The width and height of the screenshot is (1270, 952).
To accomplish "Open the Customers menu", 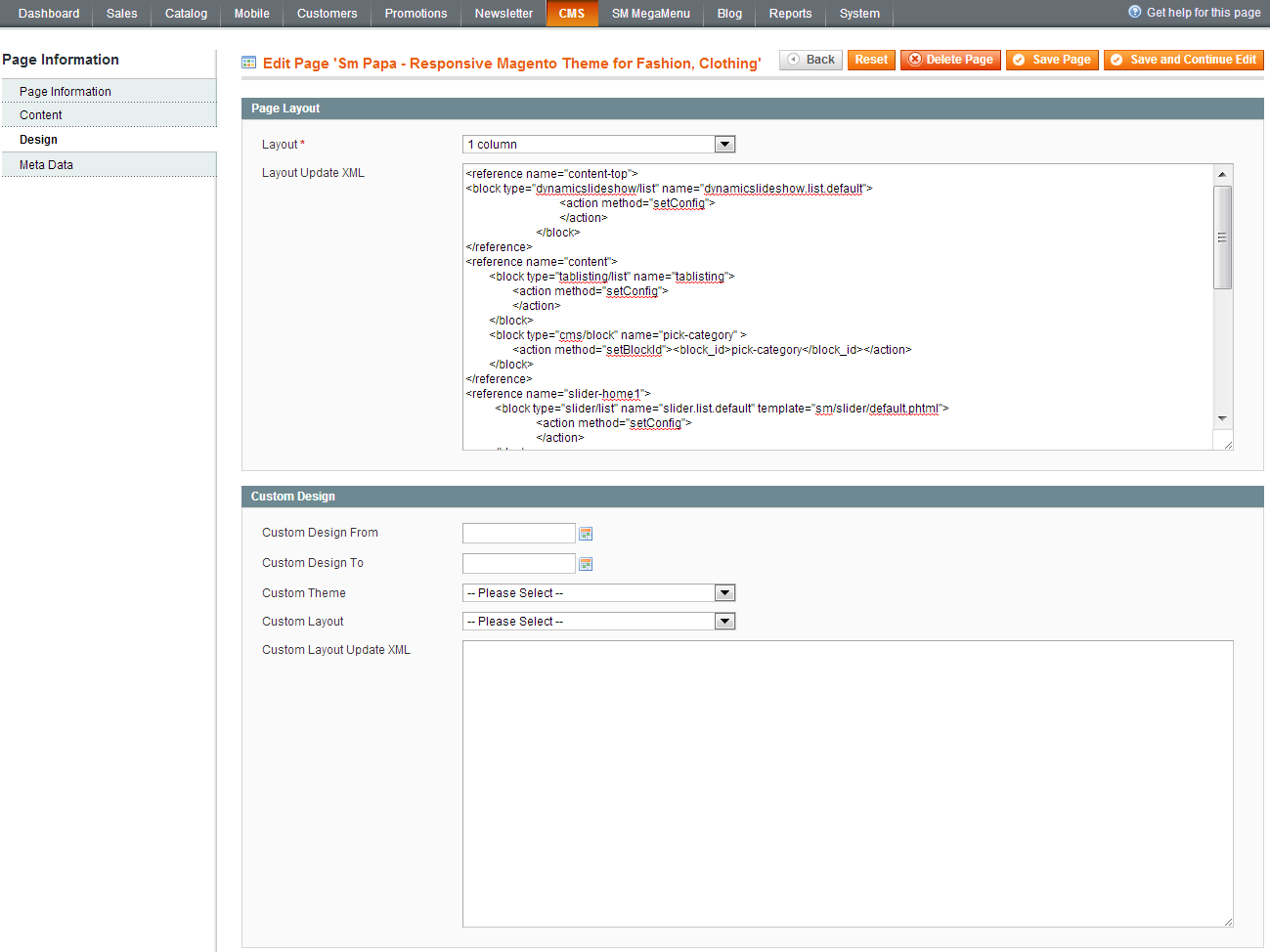I will point(328,14).
